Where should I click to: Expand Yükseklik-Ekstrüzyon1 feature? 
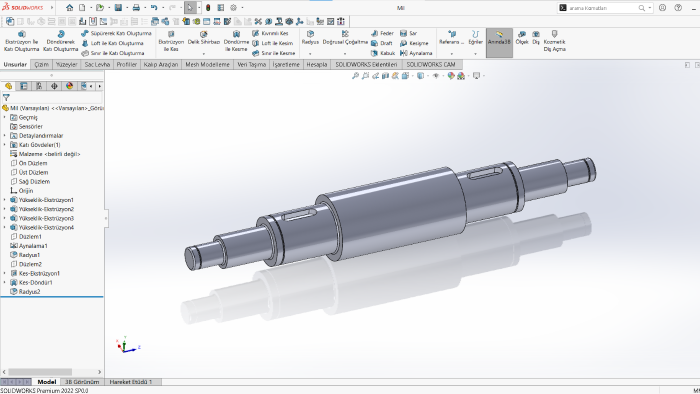tap(4, 200)
